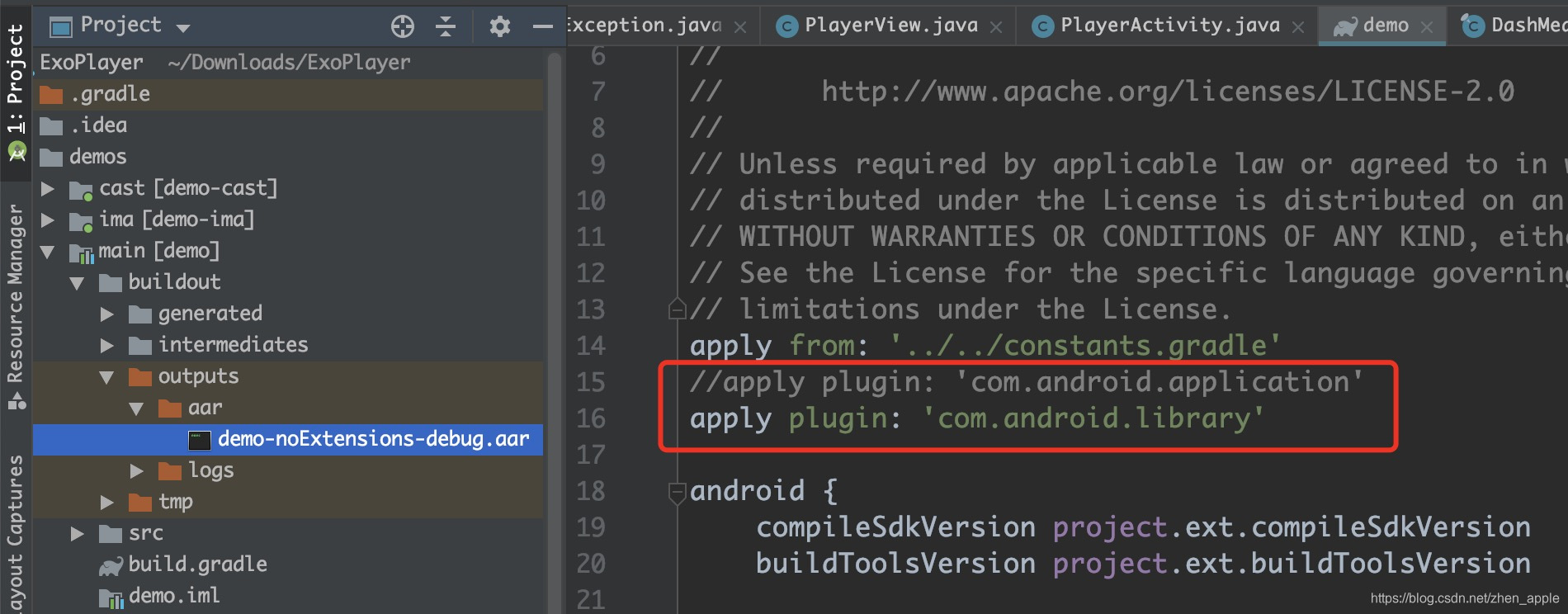Click the aar folder icon
This screenshot has width=1568, height=614.
pyautogui.click(x=170, y=409)
